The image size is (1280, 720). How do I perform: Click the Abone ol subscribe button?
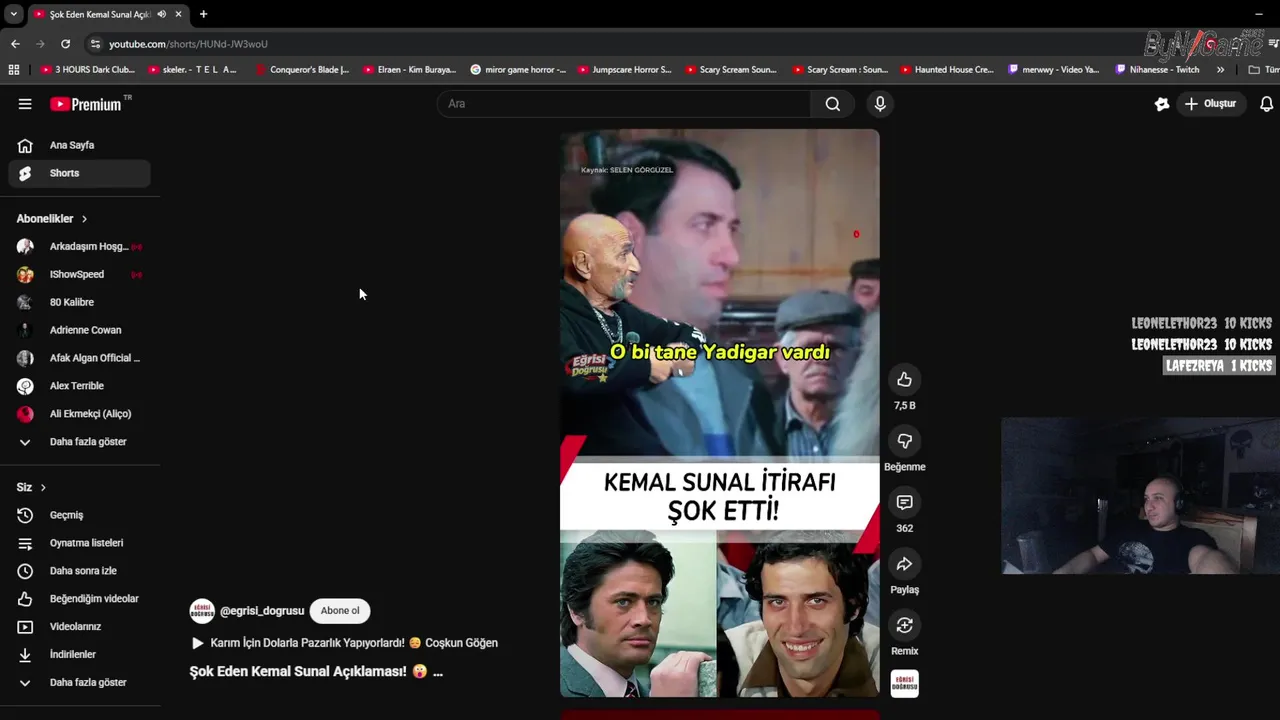(340, 611)
